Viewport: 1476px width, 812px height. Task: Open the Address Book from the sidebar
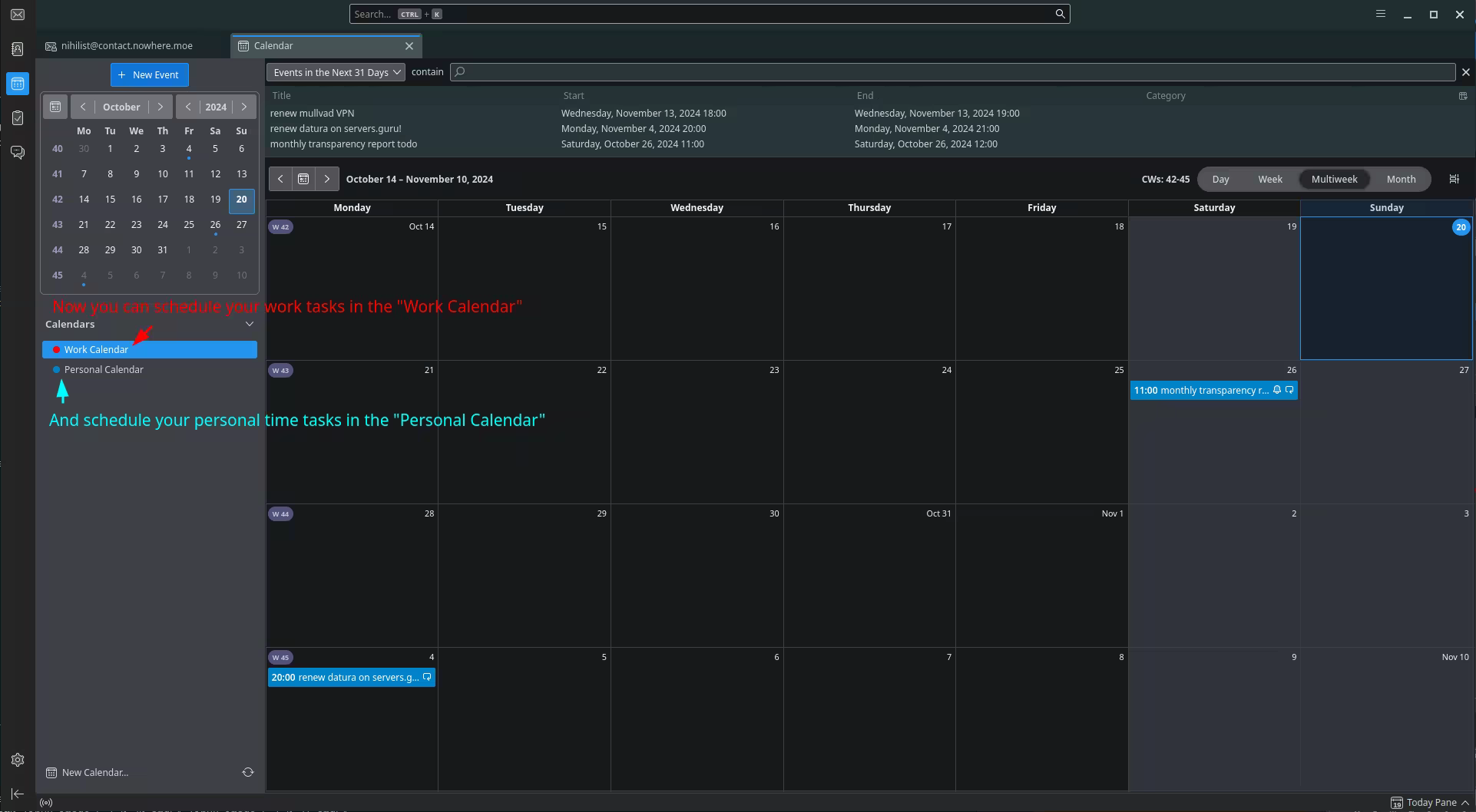point(18,49)
